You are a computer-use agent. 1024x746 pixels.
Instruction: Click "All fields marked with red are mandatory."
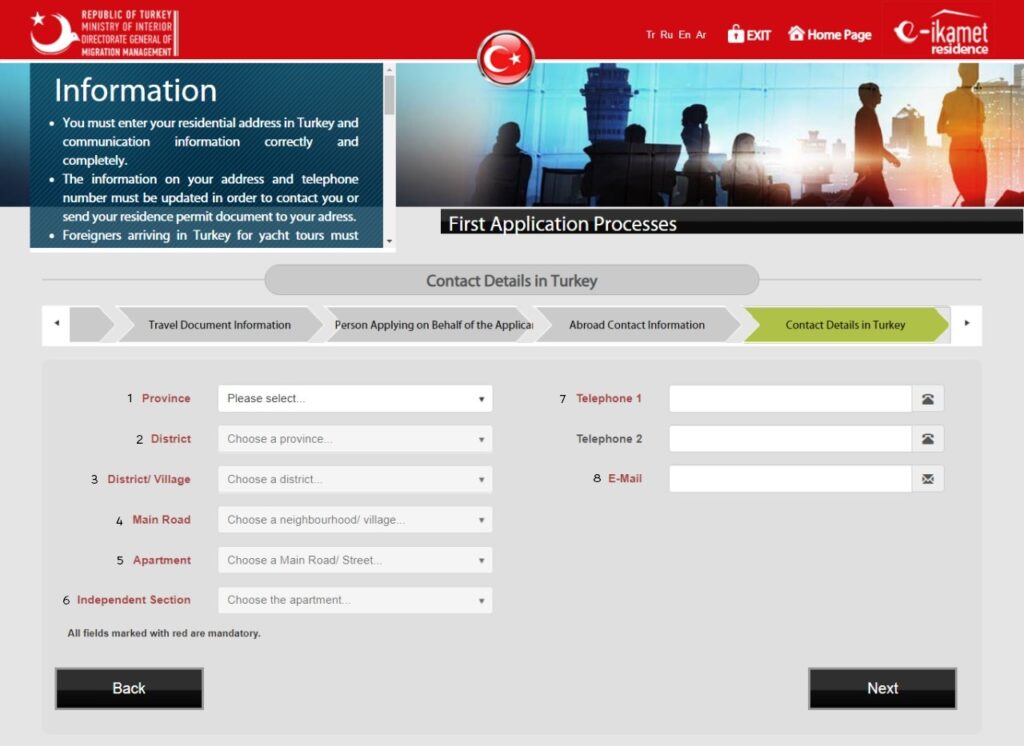tap(164, 633)
